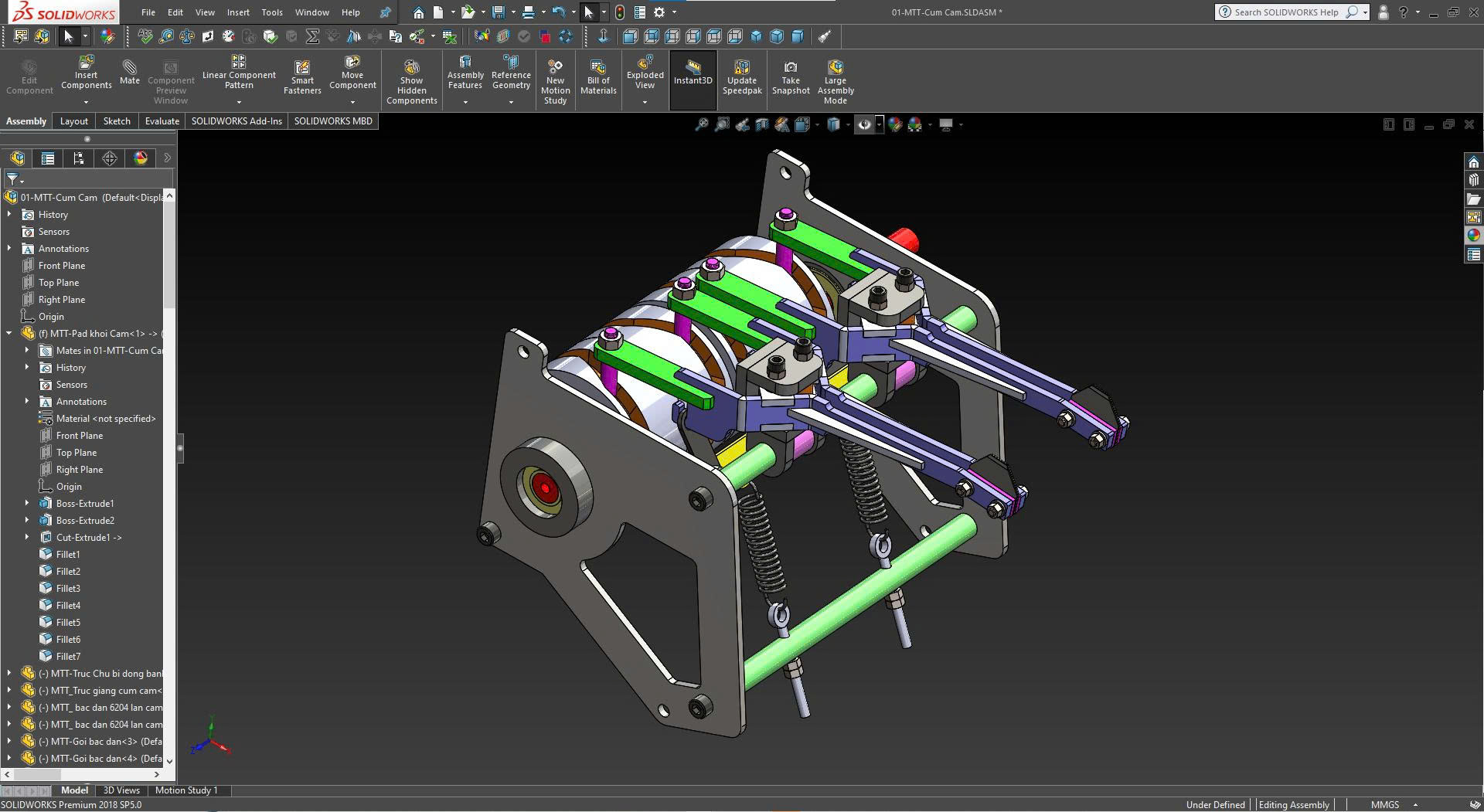Click the Rebuild traffic light icon
Screen dimensions: 1484x812
[x=620, y=12]
